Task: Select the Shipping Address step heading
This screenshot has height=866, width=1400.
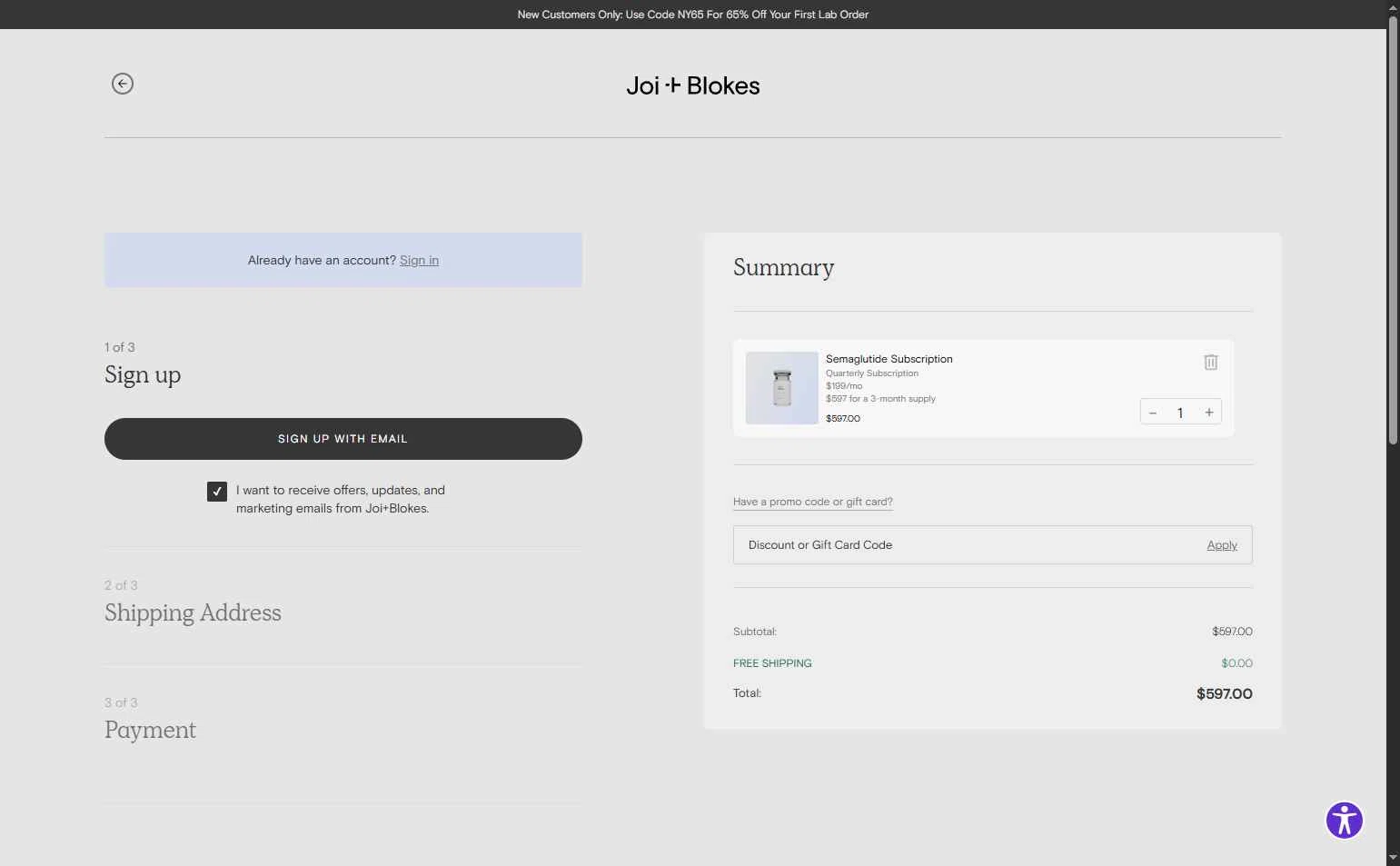Action: pos(193,612)
